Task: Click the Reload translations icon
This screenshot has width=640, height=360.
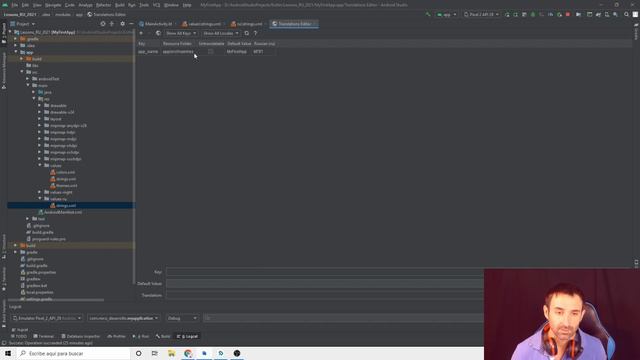Action: pos(247,33)
